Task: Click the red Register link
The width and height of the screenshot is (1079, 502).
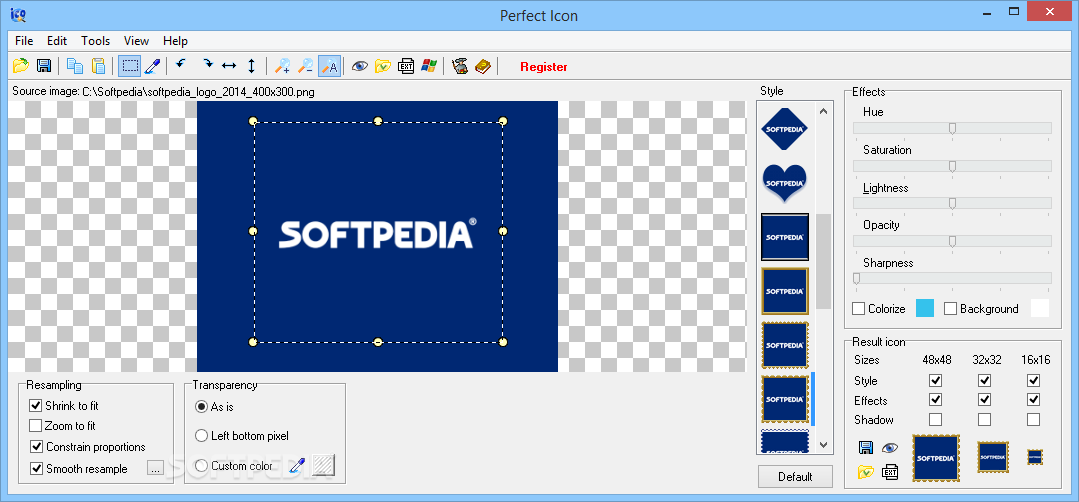Action: (544, 67)
